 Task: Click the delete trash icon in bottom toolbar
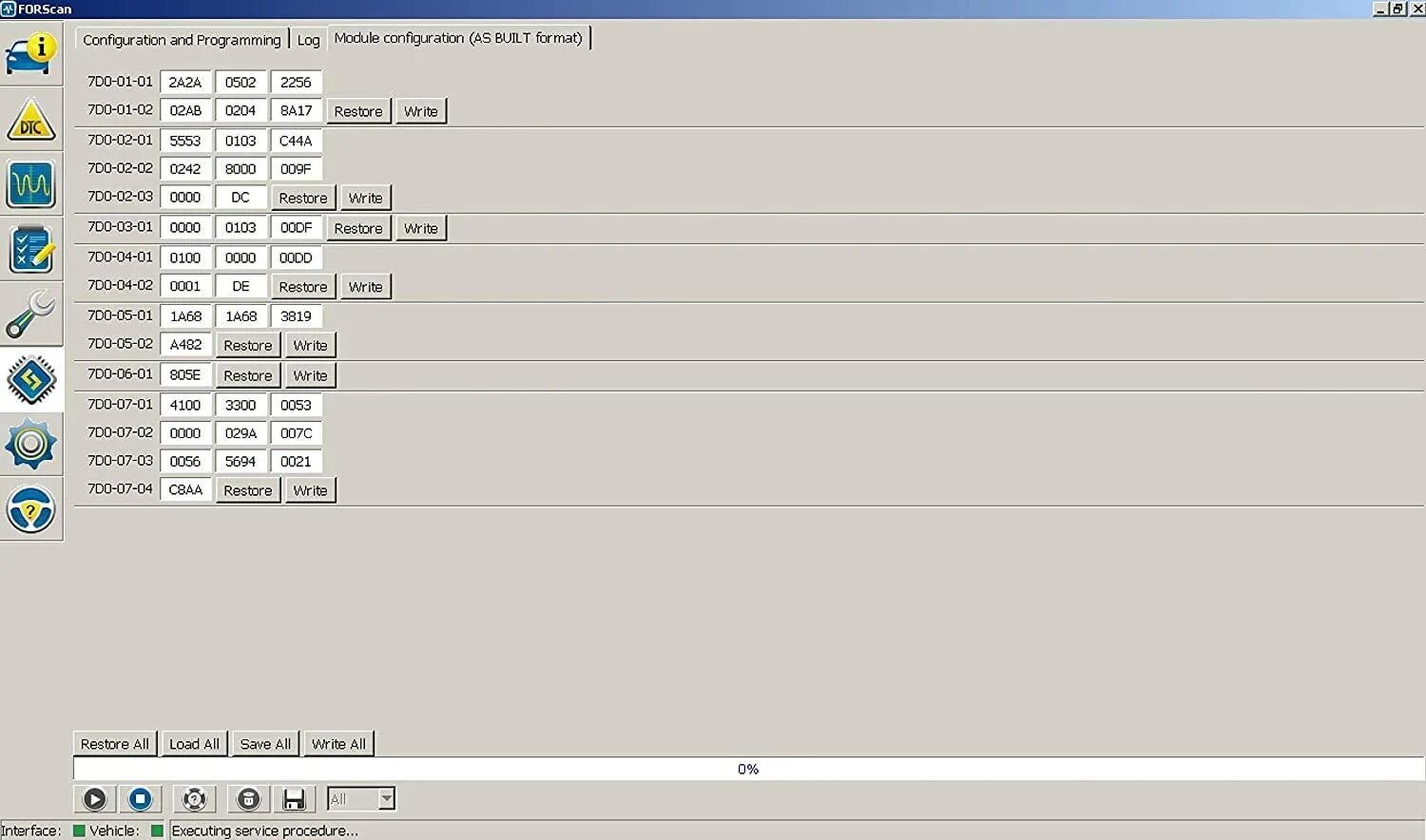tap(248, 799)
